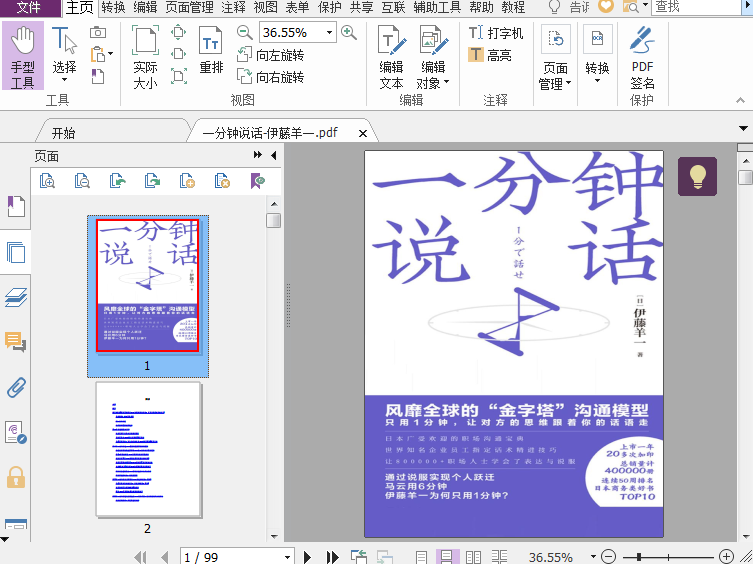Screen dimensions: 753x564
Task: Click the Snapshot camera icon
Action: [98, 32]
